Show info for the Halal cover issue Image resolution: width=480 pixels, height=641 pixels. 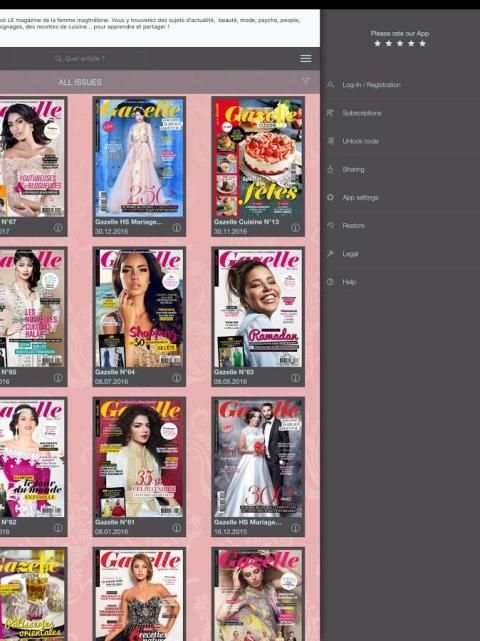(58, 378)
